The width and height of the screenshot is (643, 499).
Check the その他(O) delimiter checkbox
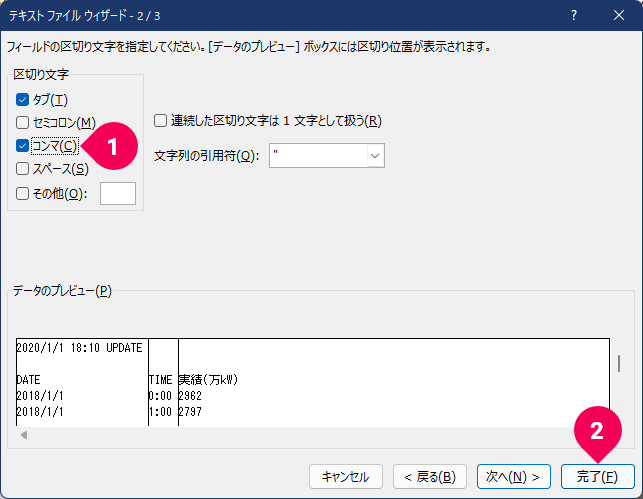pos(23,194)
